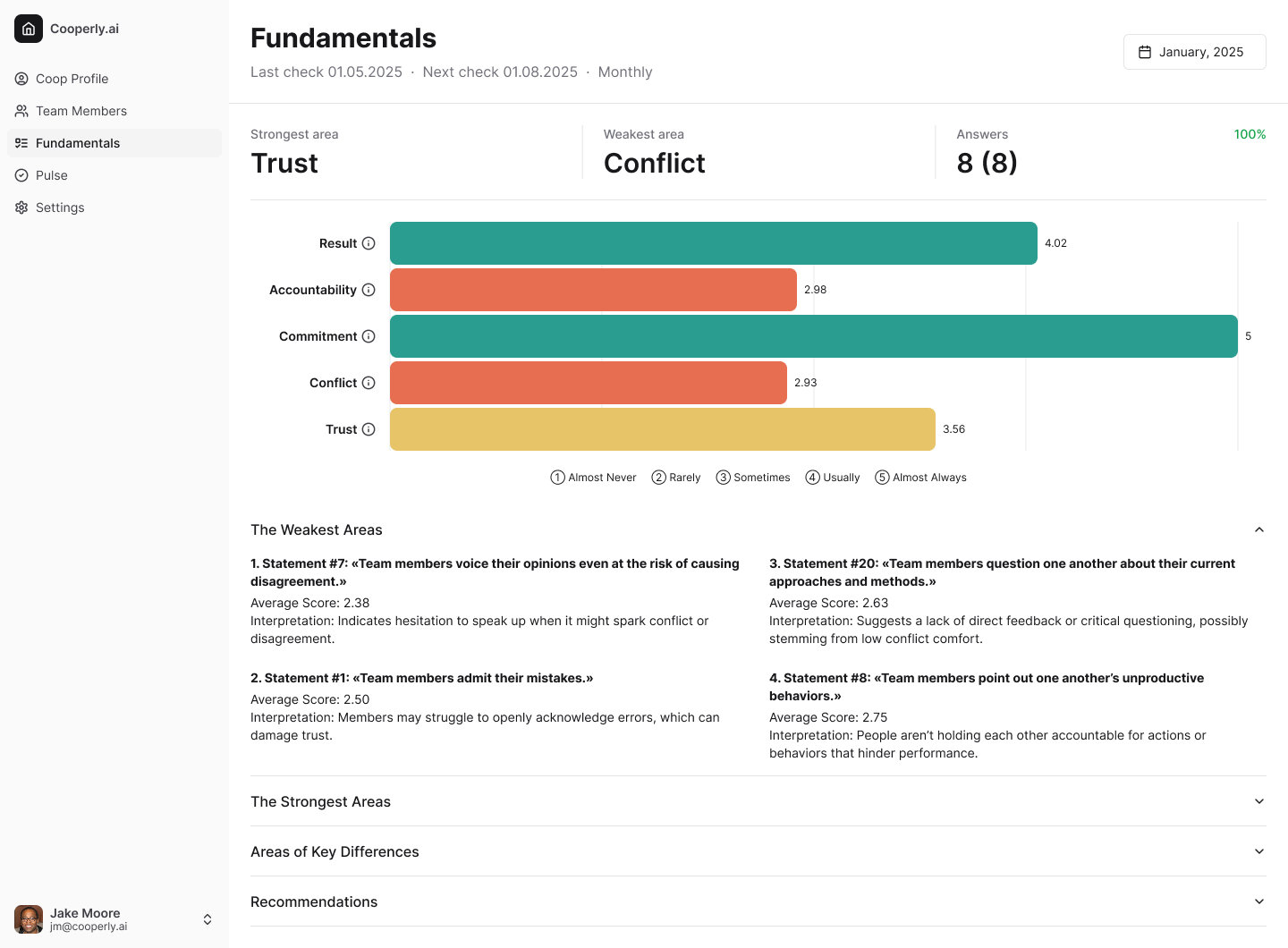Click the Accountability info icon

[369, 290]
